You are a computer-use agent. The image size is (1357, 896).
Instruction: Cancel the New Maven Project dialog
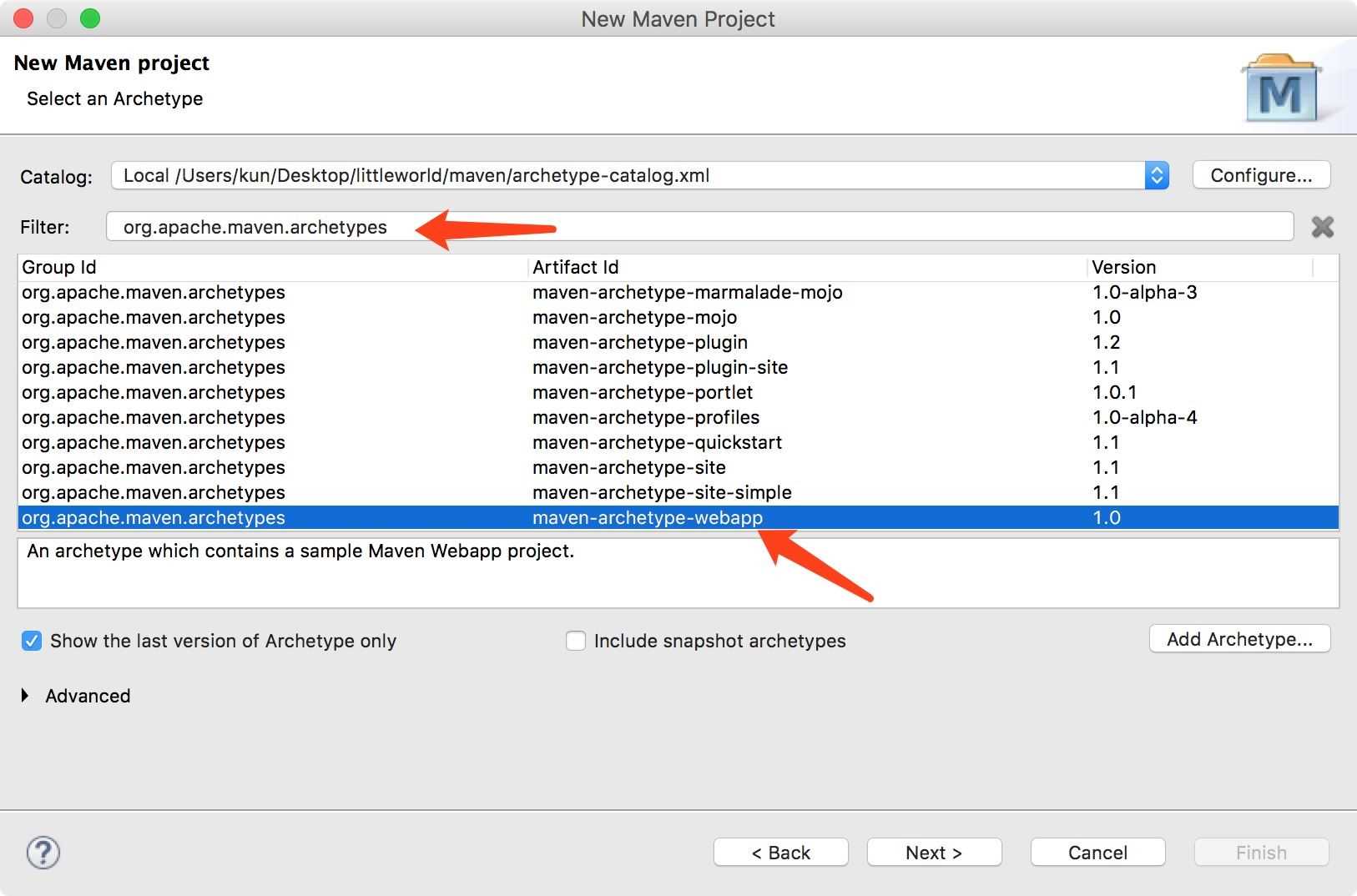click(1097, 853)
